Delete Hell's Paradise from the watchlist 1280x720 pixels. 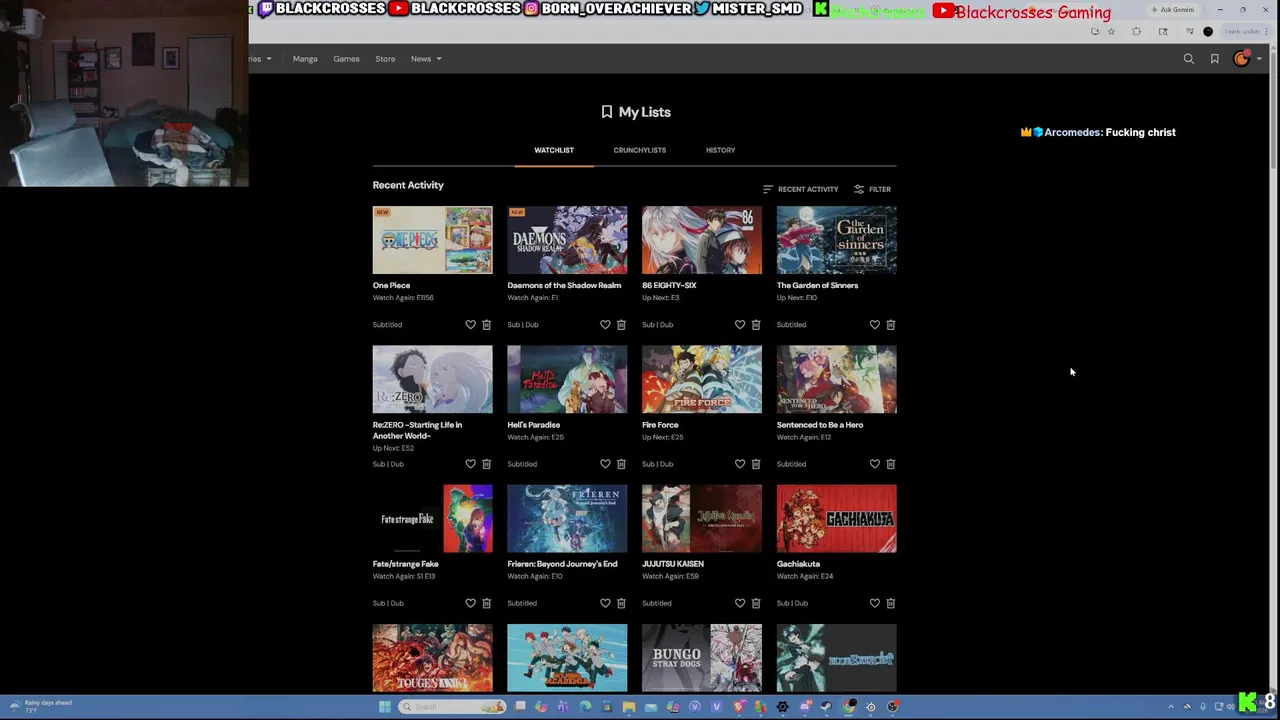pyautogui.click(x=621, y=464)
